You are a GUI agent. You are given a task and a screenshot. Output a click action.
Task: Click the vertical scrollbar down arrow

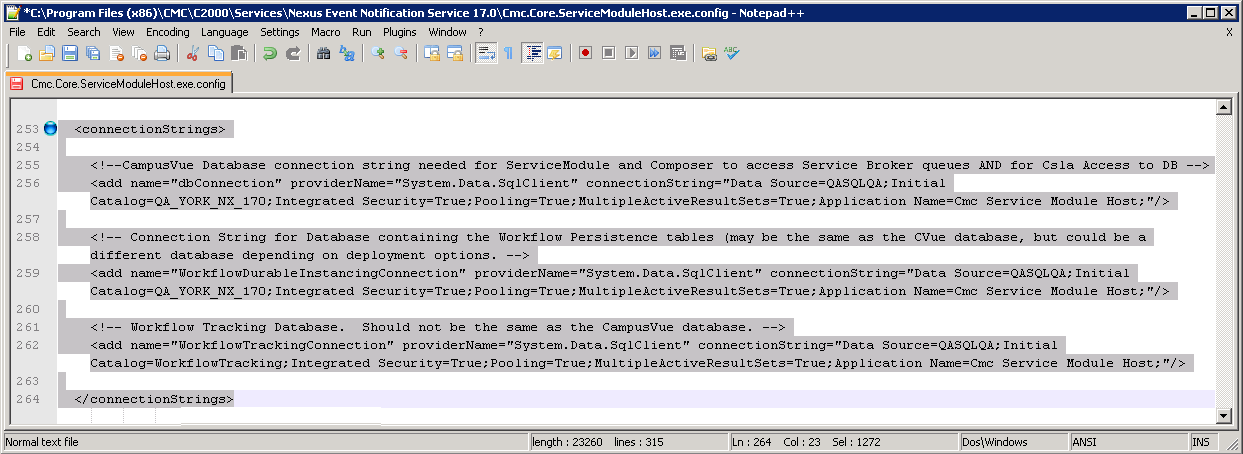coord(1223,415)
